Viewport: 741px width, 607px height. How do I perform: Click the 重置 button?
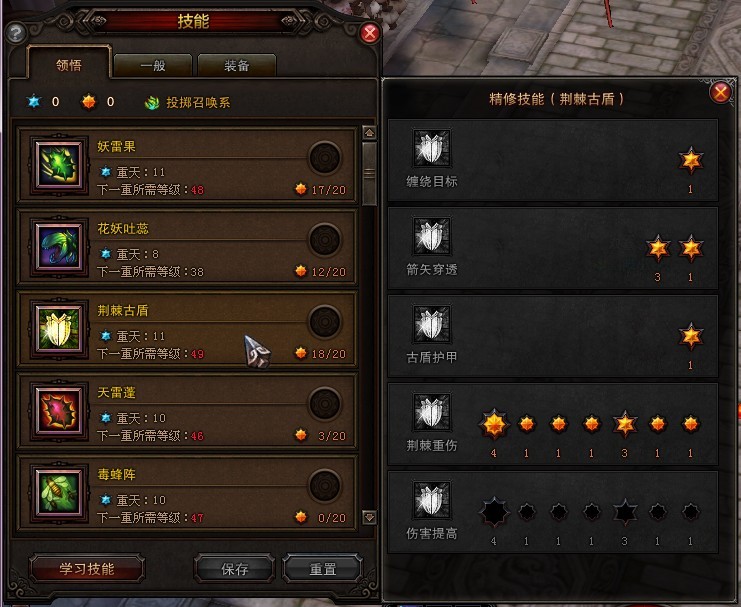click(x=323, y=569)
